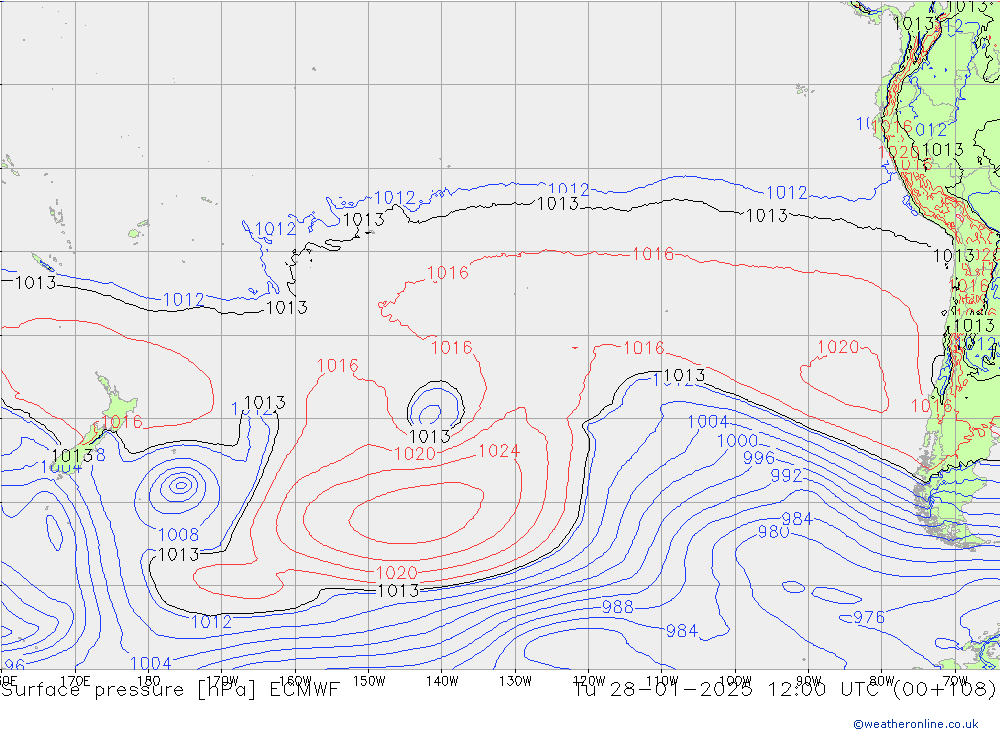
Task: Click the 1000 isobar label
Action: (x=737, y=441)
